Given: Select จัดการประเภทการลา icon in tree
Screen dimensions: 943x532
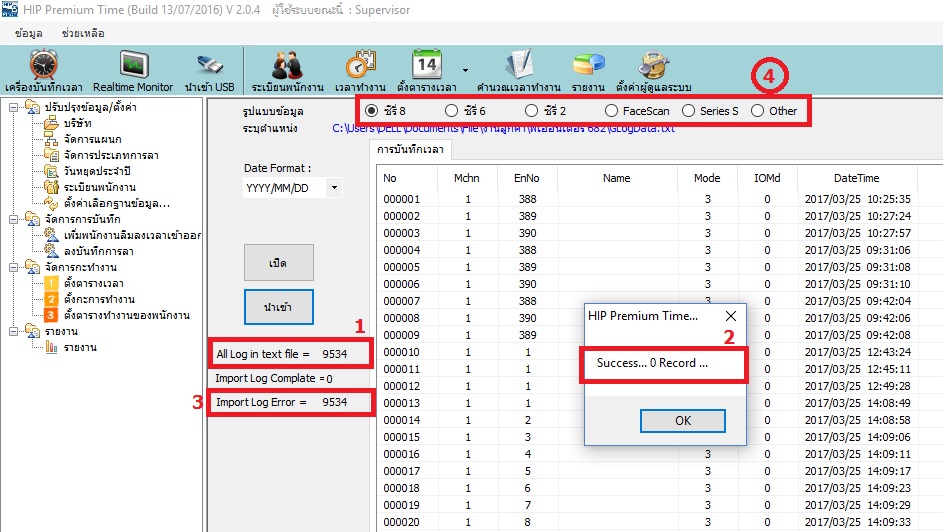Looking at the screenshot, I should click(x=51, y=155).
